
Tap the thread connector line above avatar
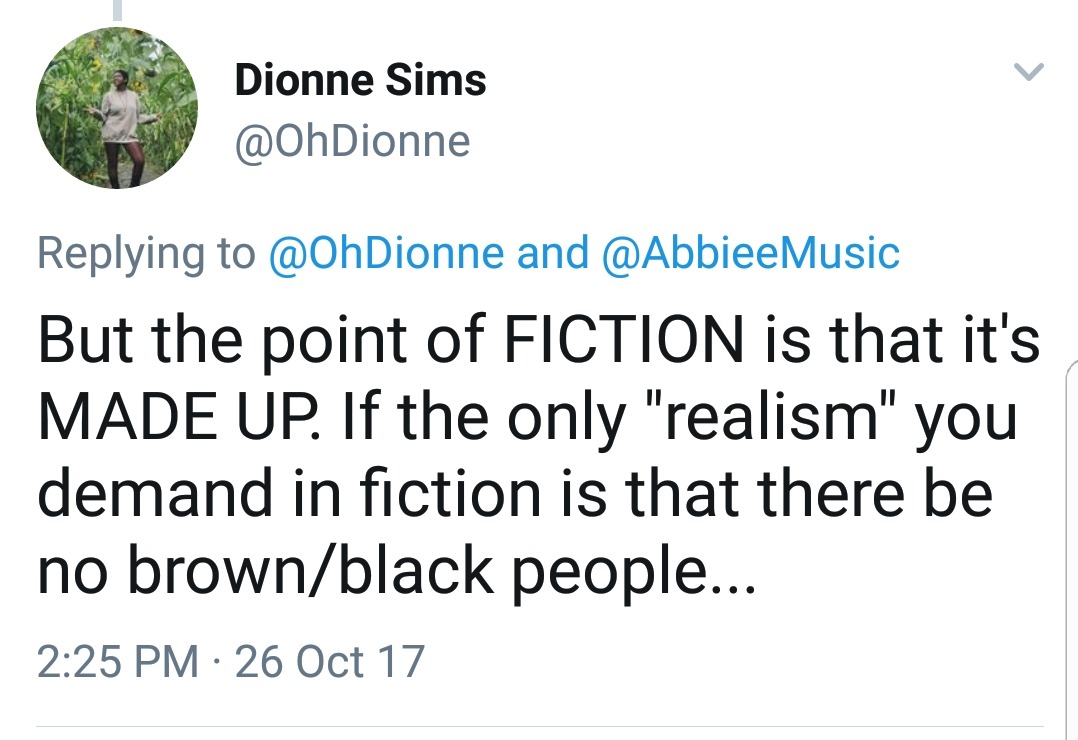click(117, 10)
